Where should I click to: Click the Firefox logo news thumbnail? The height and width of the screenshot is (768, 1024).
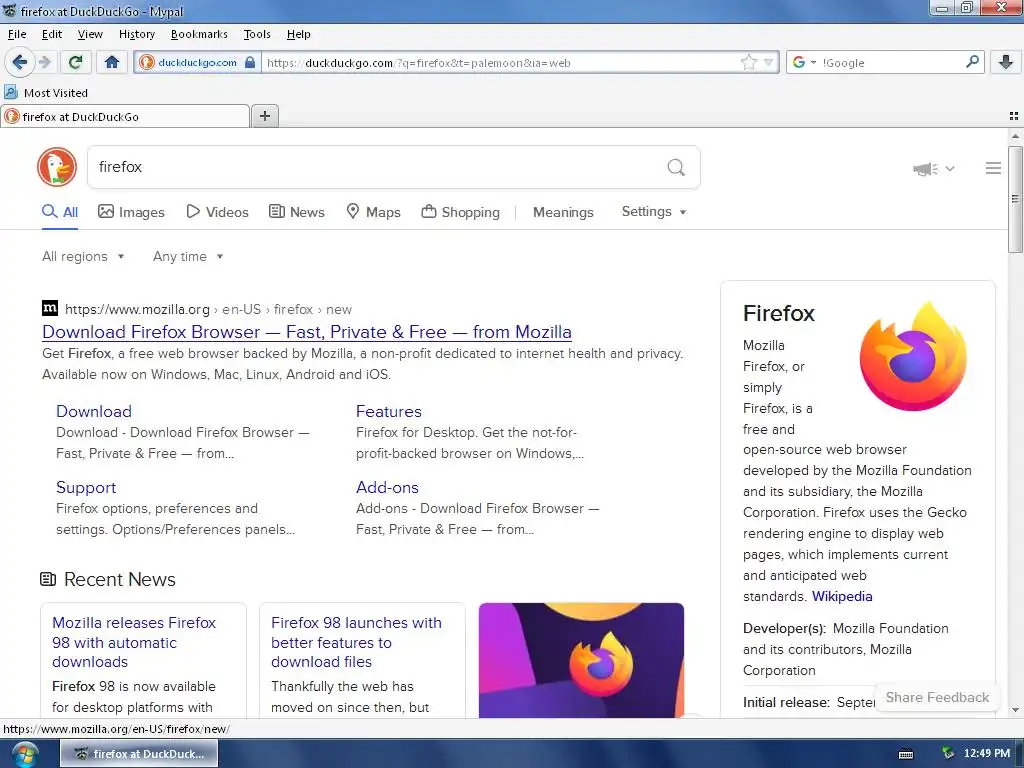pos(581,660)
